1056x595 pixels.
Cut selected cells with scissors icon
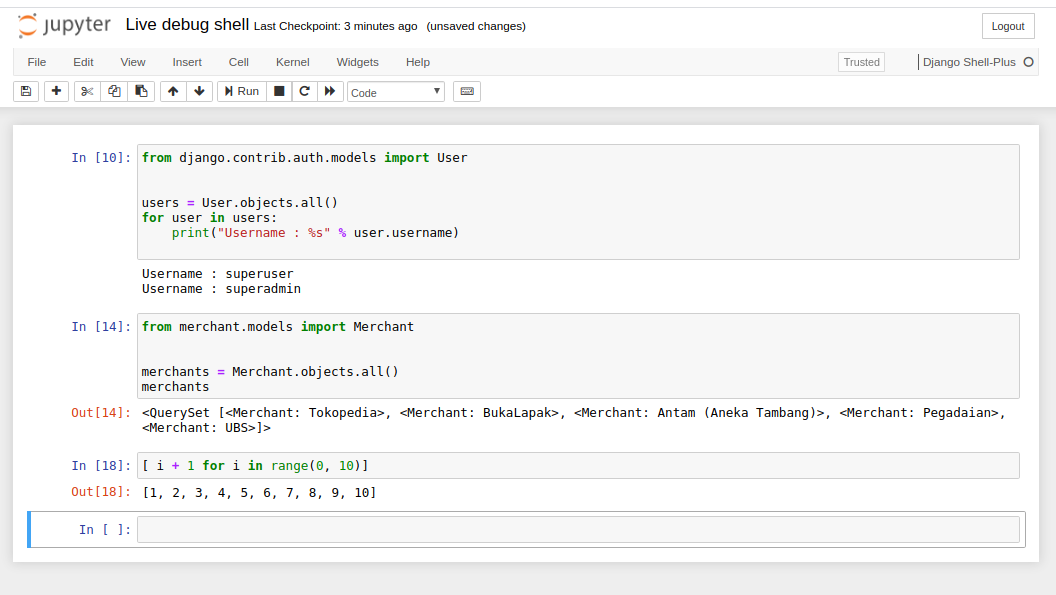point(87,92)
